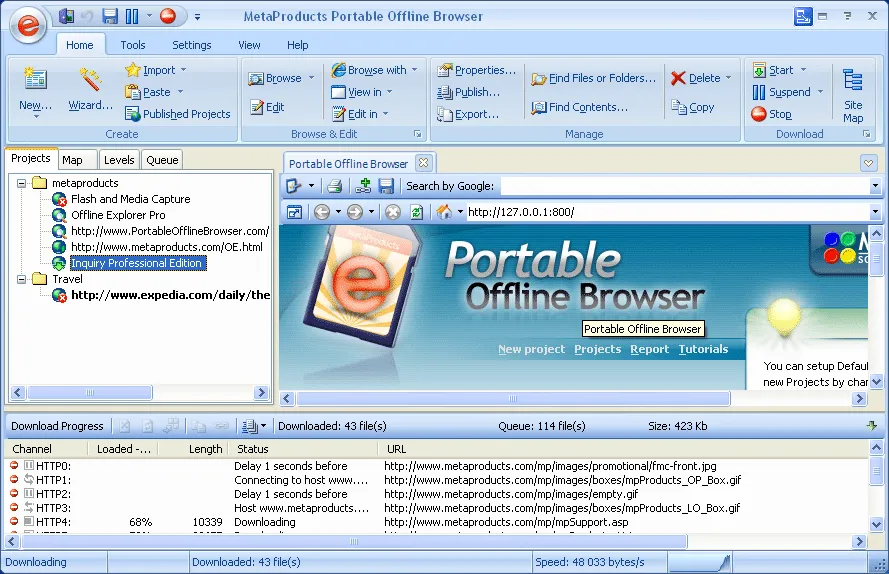
Task: Go back in the browser pane
Action: click(x=322, y=212)
